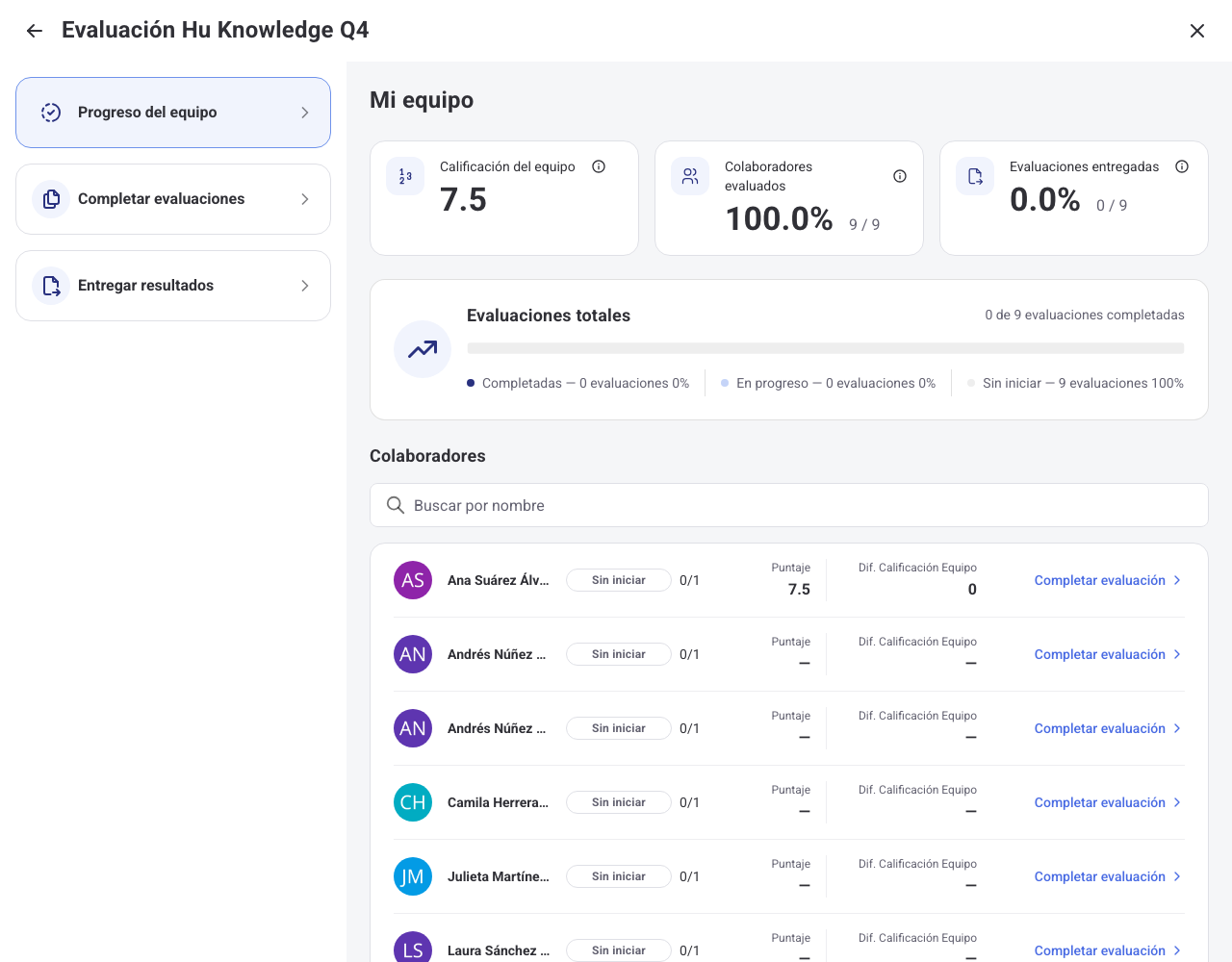The width and height of the screenshot is (1232, 962).
Task: Click the 0 / 9 count in Evaluaciones entregadas
Action: pyautogui.click(x=1112, y=205)
